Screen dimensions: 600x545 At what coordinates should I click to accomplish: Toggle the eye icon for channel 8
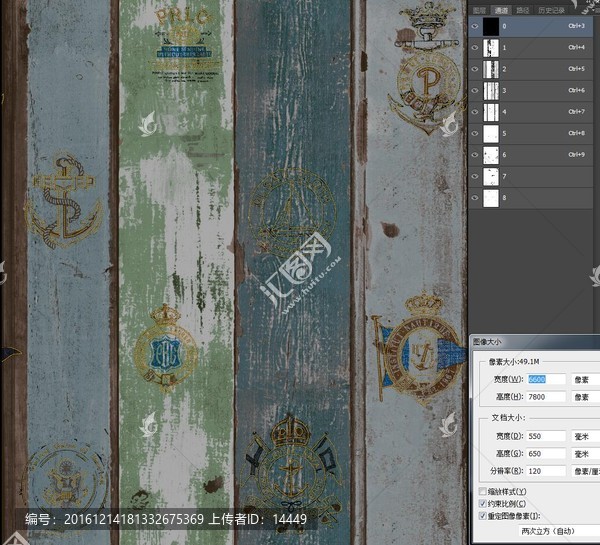475,198
